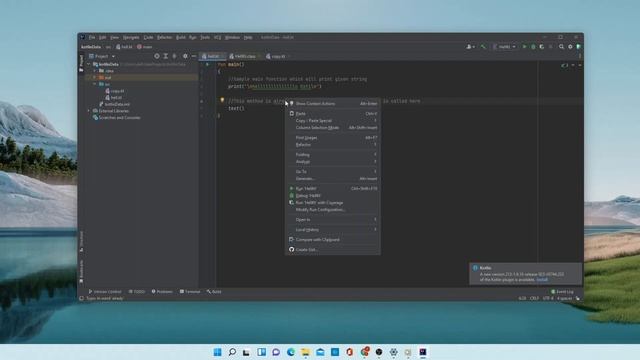This screenshot has height=360, width=640.
Task: Open the Navigate menu
Action: point(131,37)
